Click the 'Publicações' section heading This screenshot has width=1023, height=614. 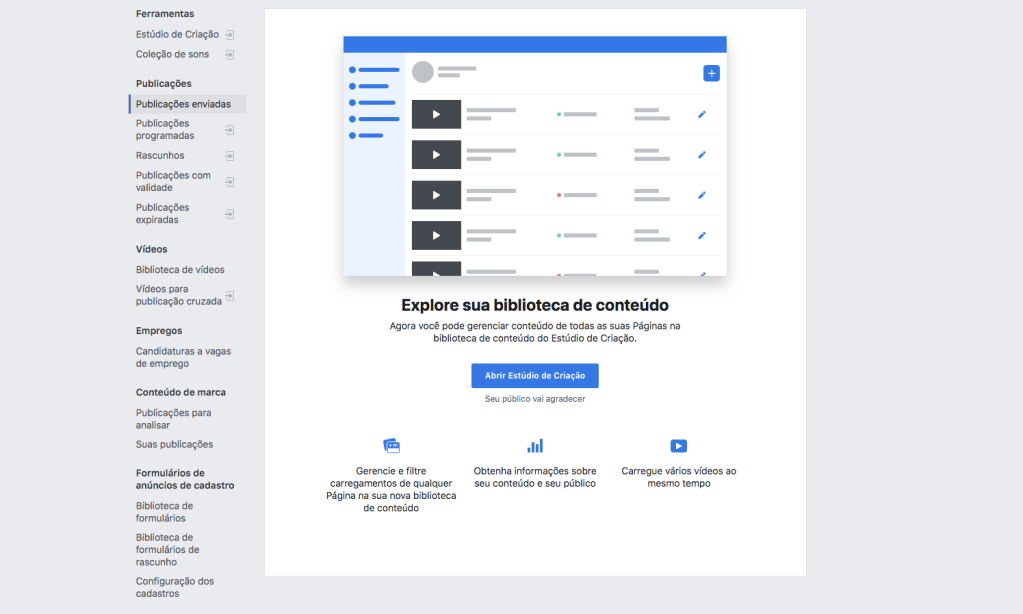coord(164,84)
